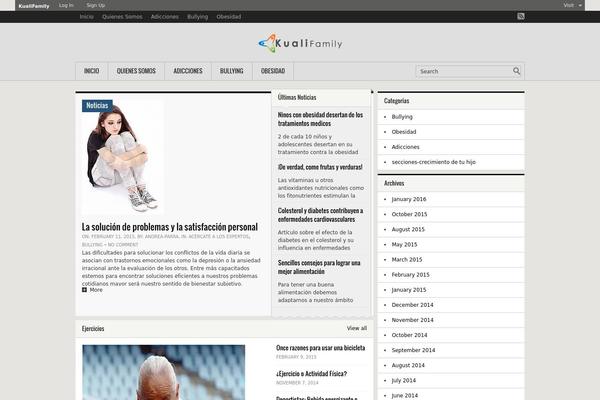
Task: Open May 2015 archive
Action: point(404,245)
